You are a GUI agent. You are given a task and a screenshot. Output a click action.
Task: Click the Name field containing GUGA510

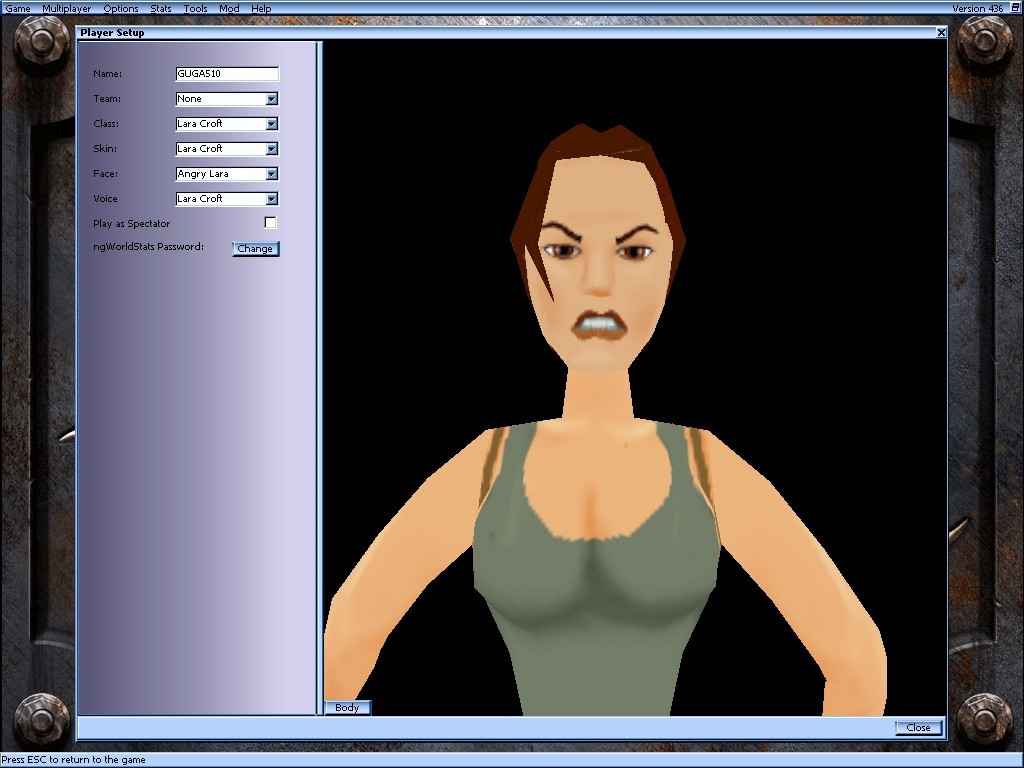[x=226, y=73]
